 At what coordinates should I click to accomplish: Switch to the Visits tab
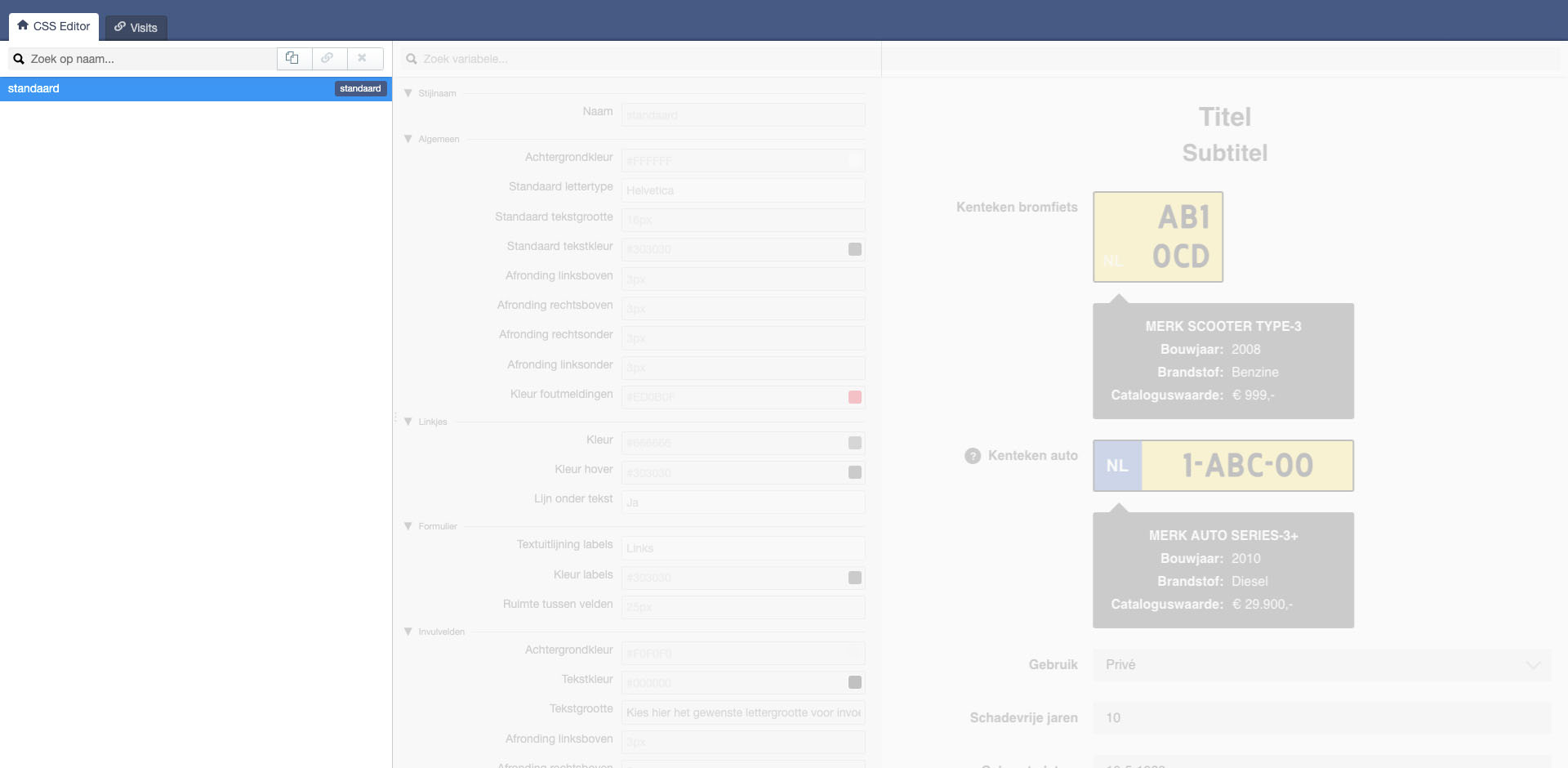(x=136, y=28)
